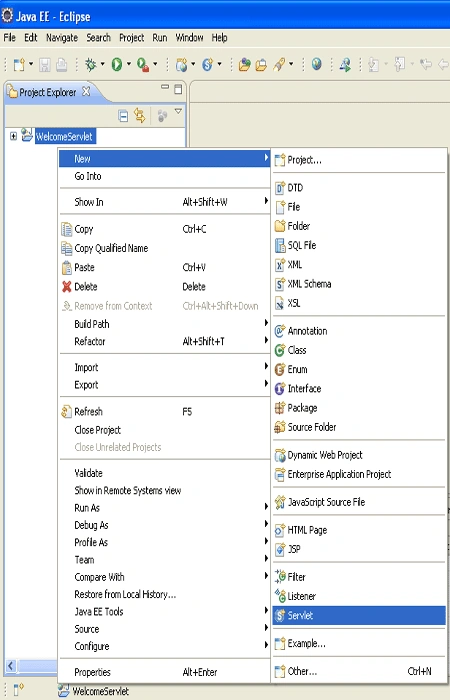
Task: Open the Web Browser globe icon
Action: tap(317, 64)
